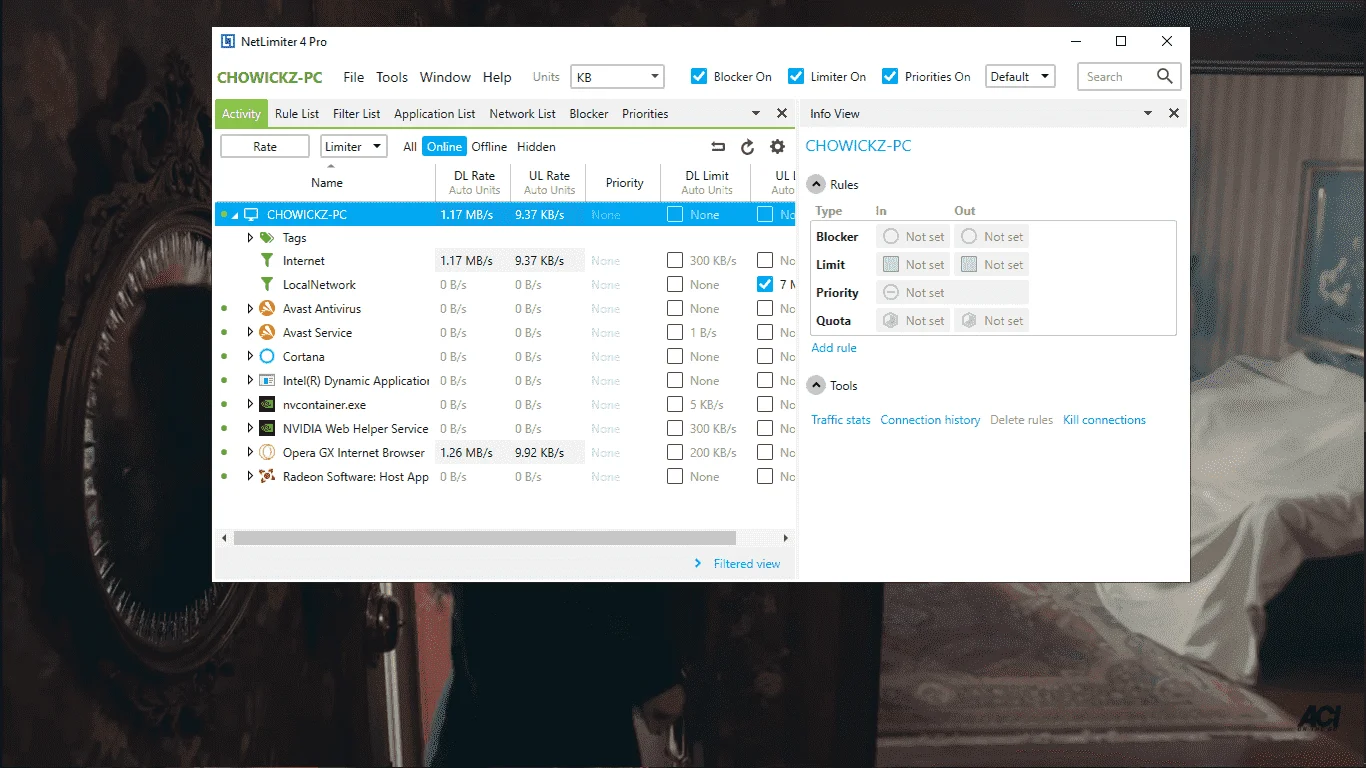Open Traffic stats
Image resolution: width=1366 pixels, height=768 pixels.
click(841, 420)
